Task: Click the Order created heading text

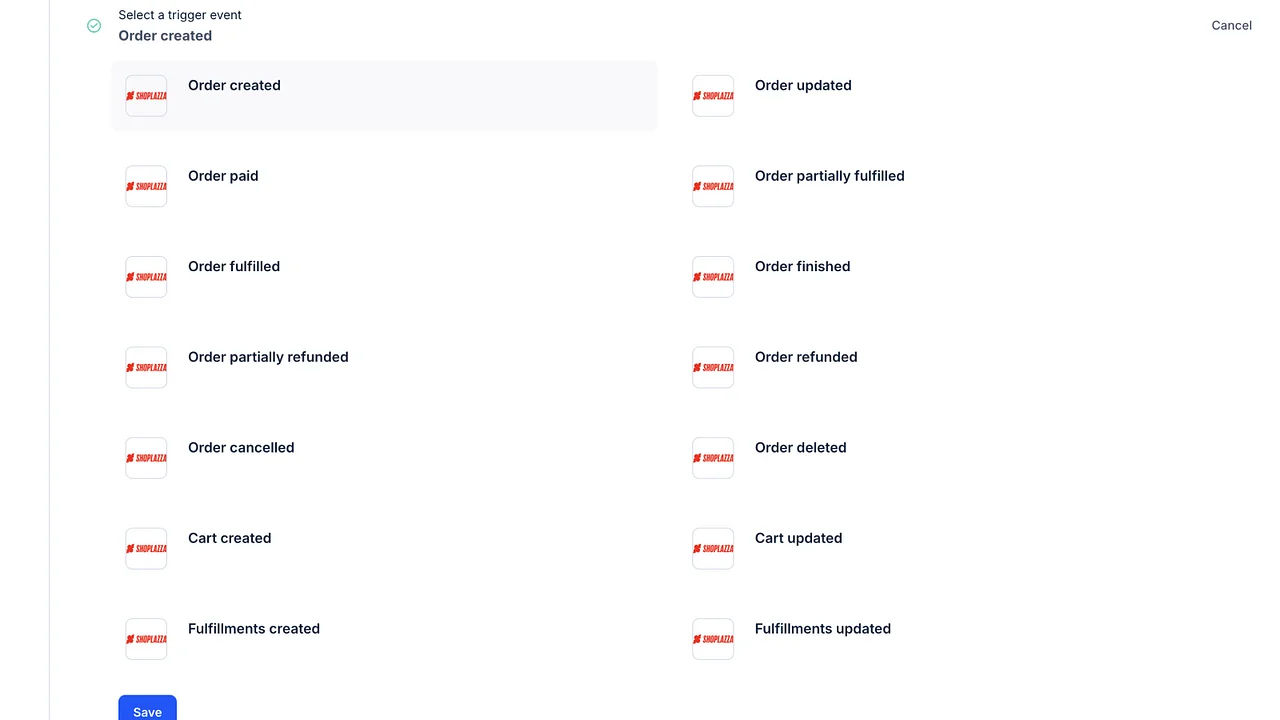Action: [165, 36]
